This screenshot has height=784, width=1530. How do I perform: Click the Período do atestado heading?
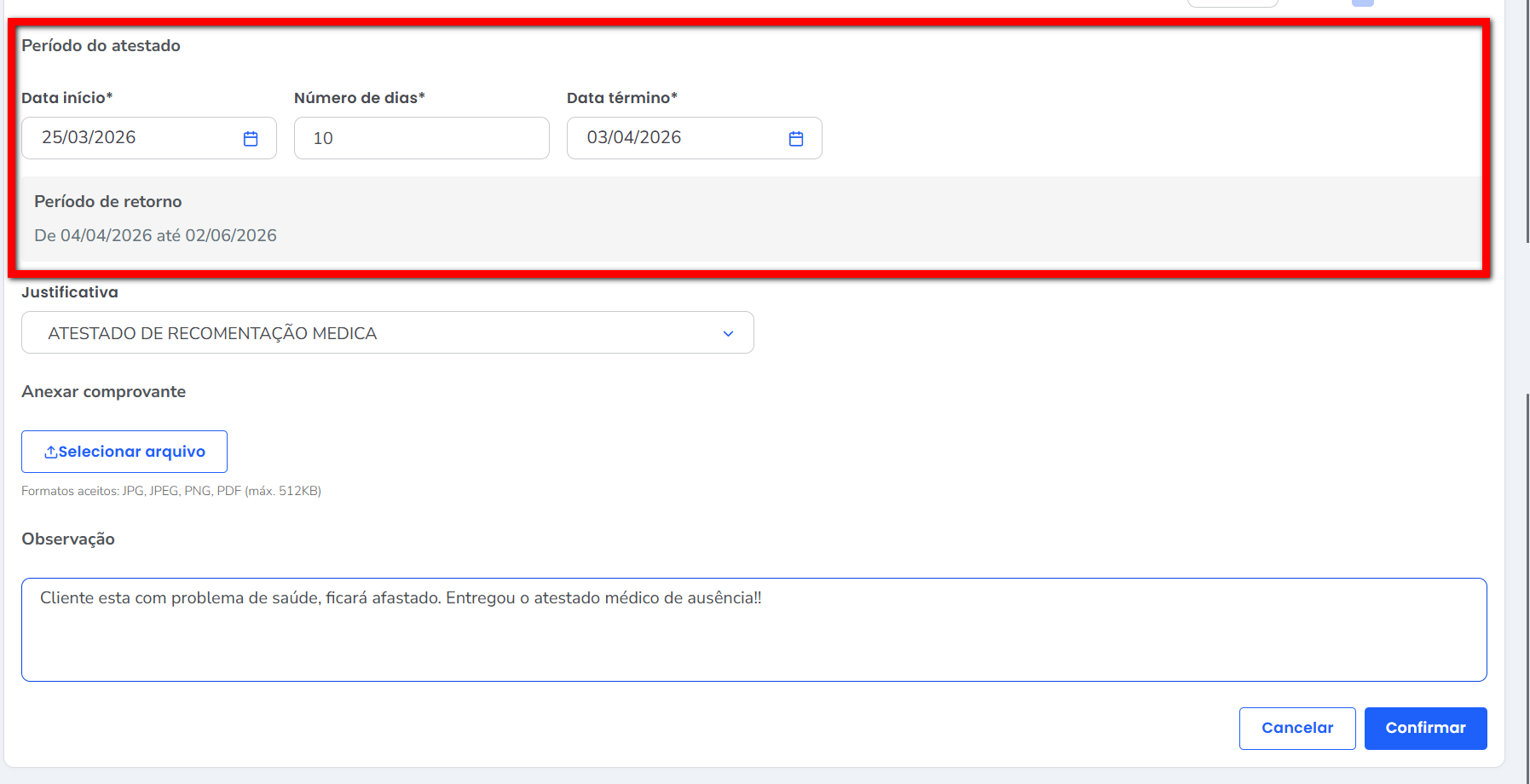pyautogui.click(x=101, y=46)
